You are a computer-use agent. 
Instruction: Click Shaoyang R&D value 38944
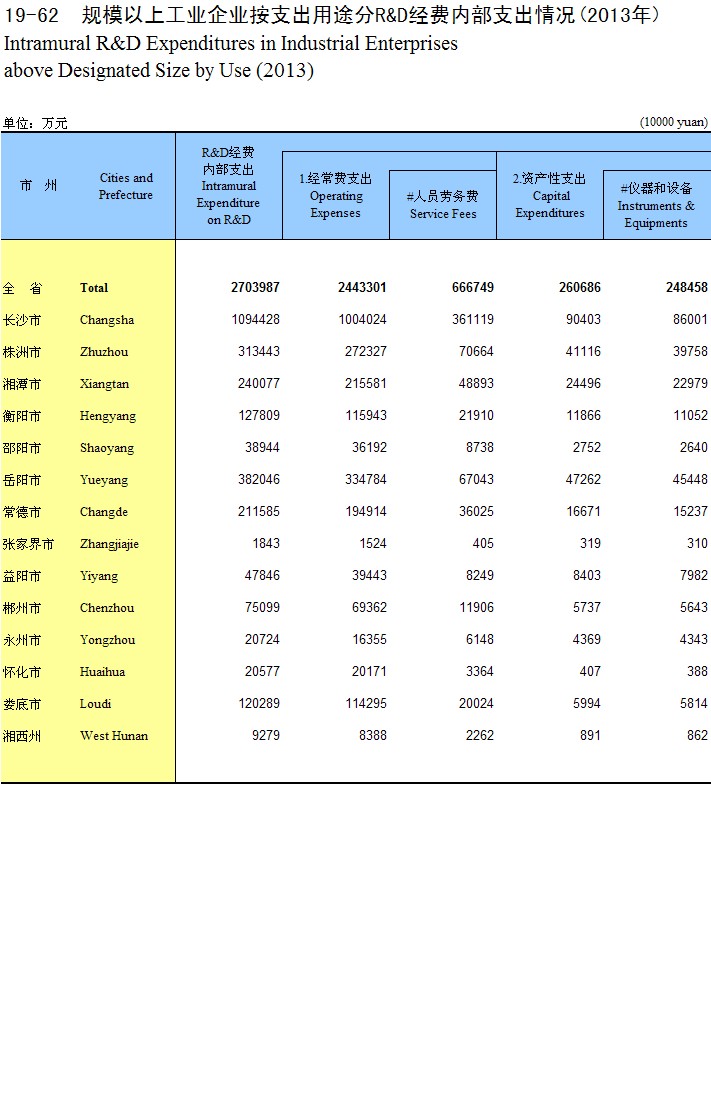point(263,447)
